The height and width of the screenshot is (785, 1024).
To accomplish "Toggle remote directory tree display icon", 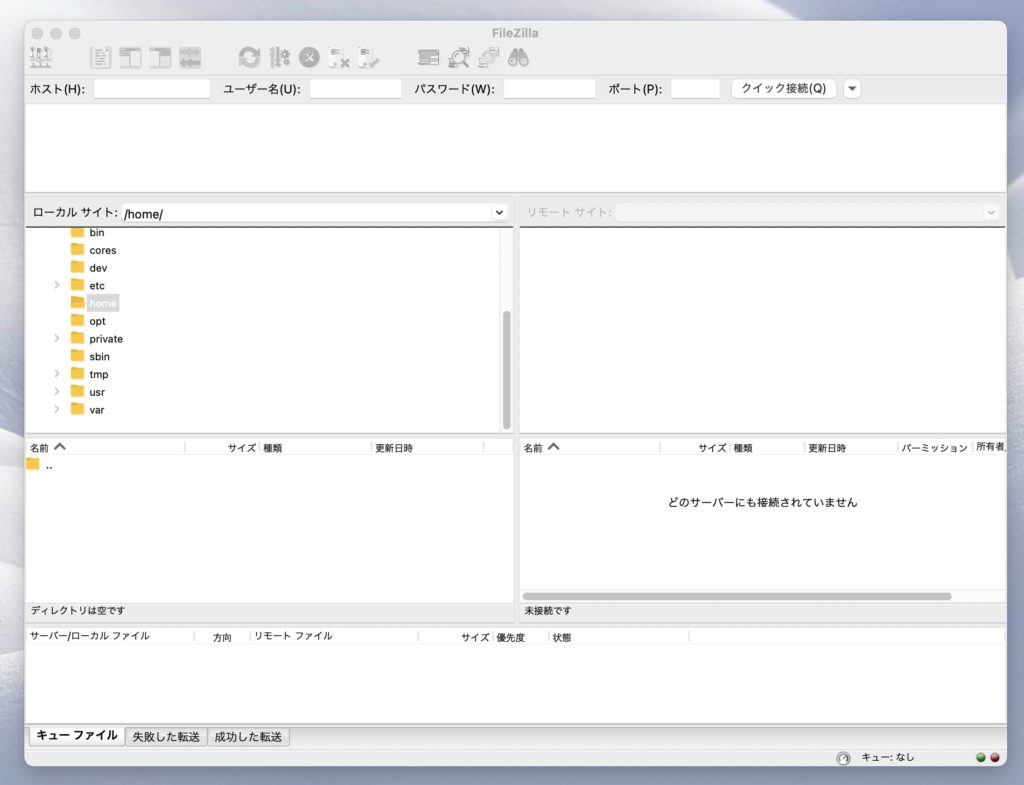I will 160,58.
